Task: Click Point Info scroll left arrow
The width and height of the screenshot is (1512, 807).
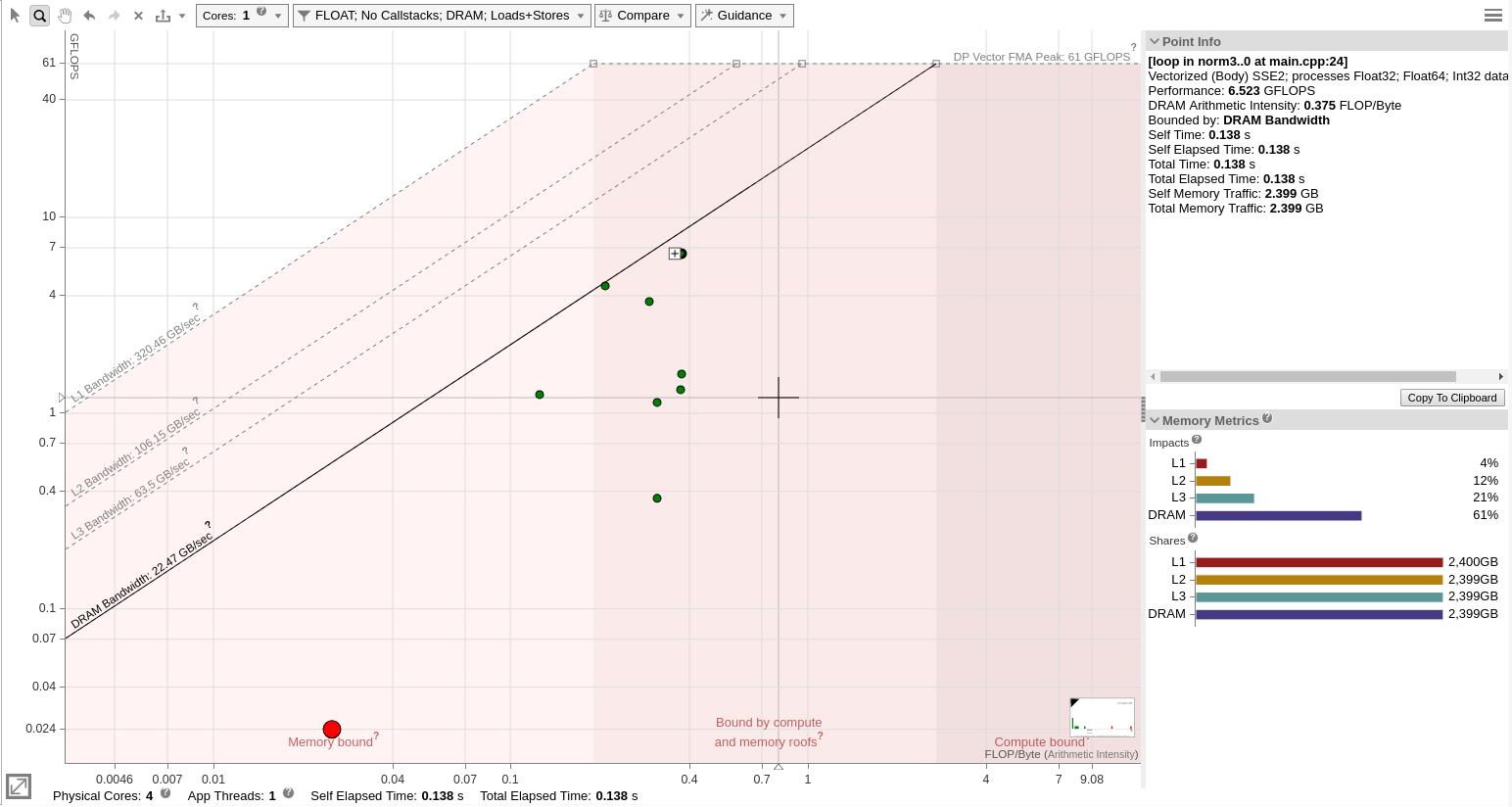Action: 1153,377
